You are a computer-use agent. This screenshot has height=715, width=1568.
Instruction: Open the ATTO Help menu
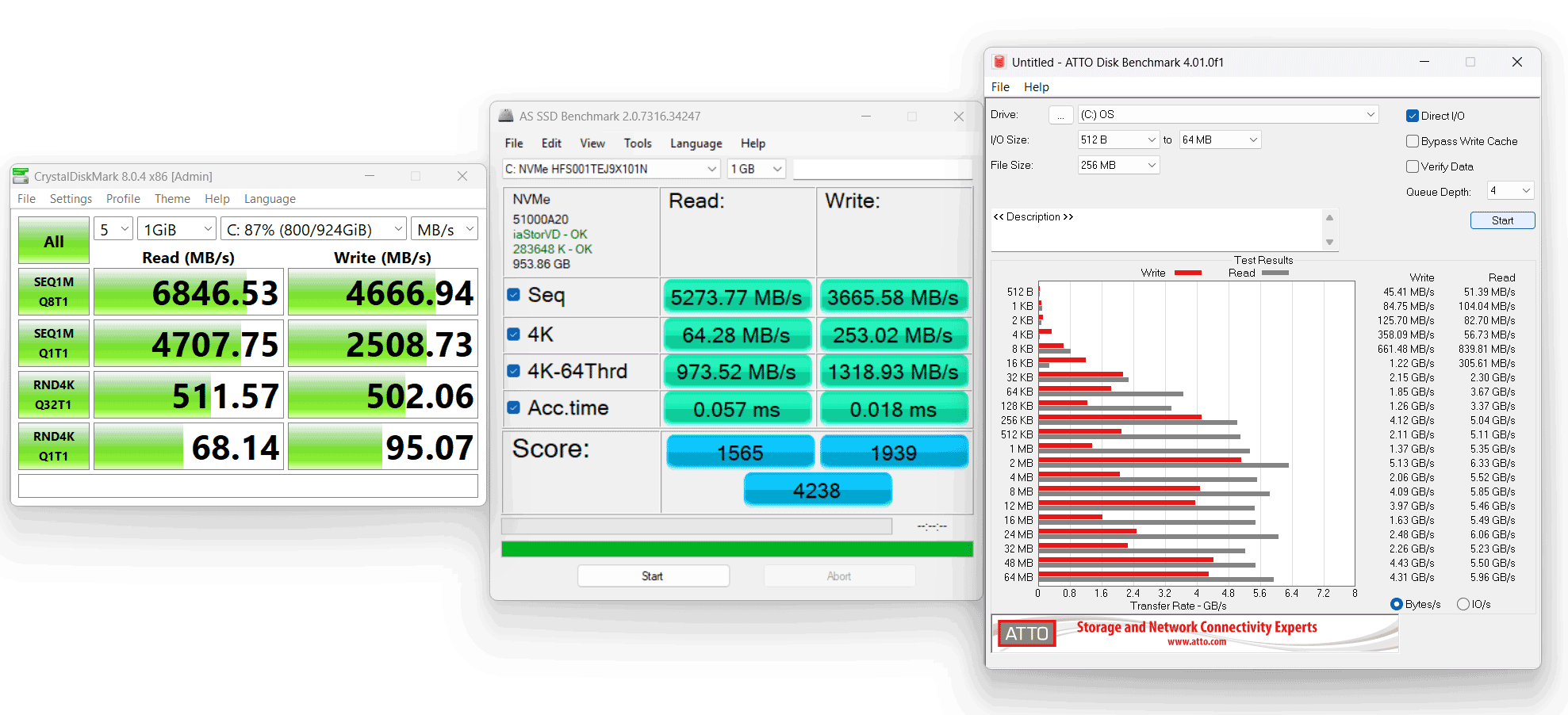[1036, 87]
